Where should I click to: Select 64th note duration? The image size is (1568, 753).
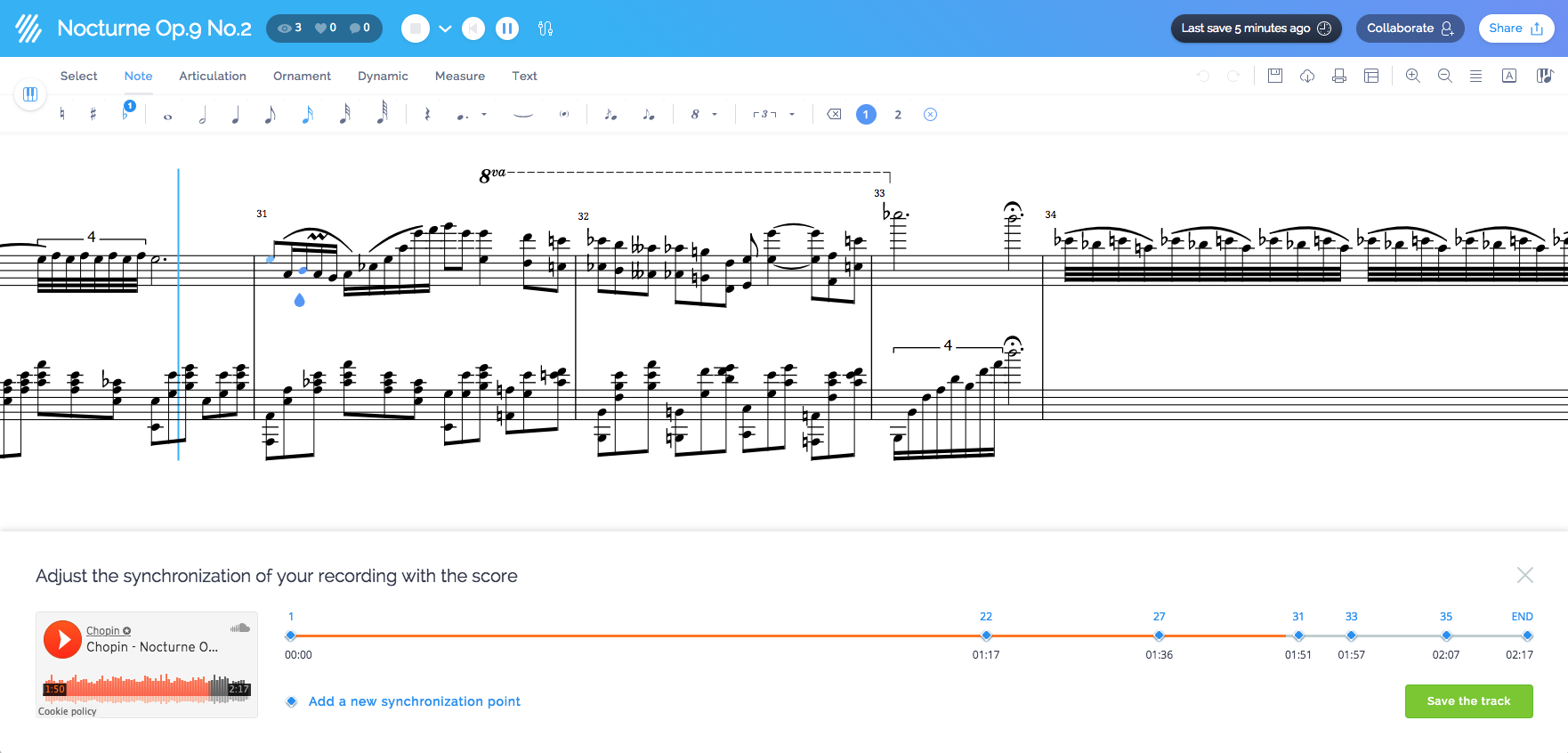click(x=382, y=112)
